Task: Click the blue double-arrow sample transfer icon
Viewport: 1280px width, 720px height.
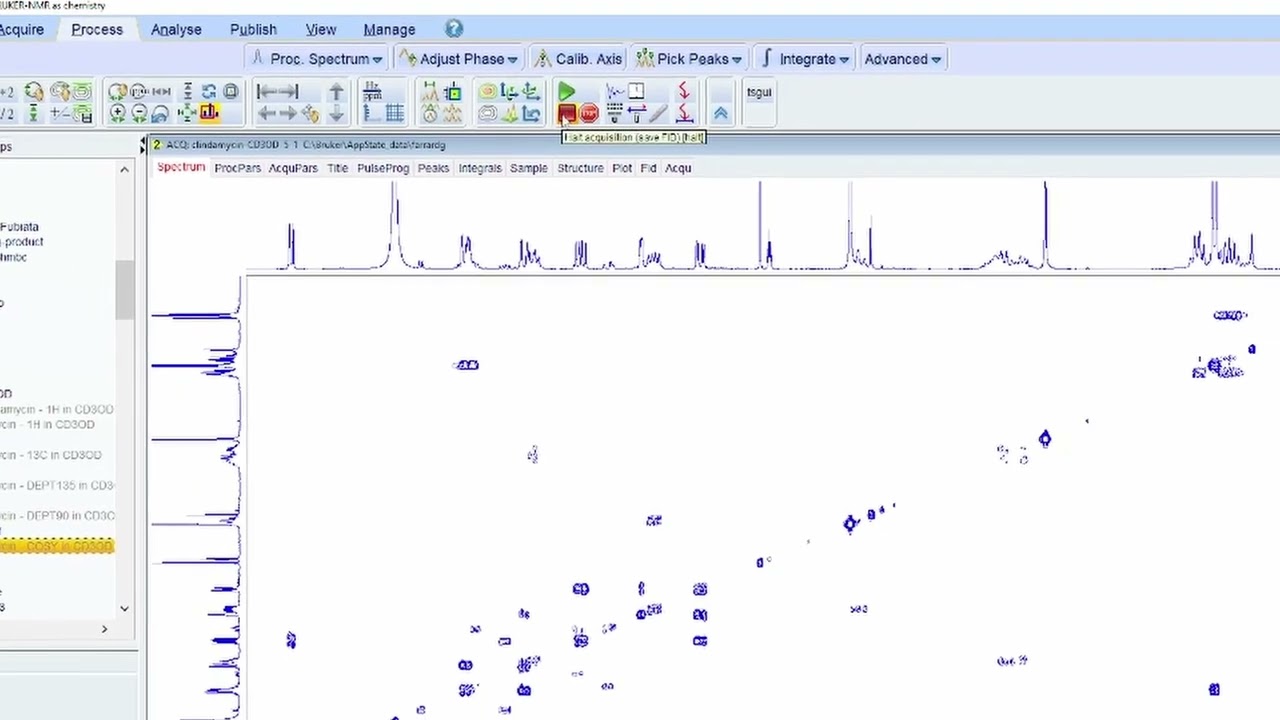Action: 636,113
